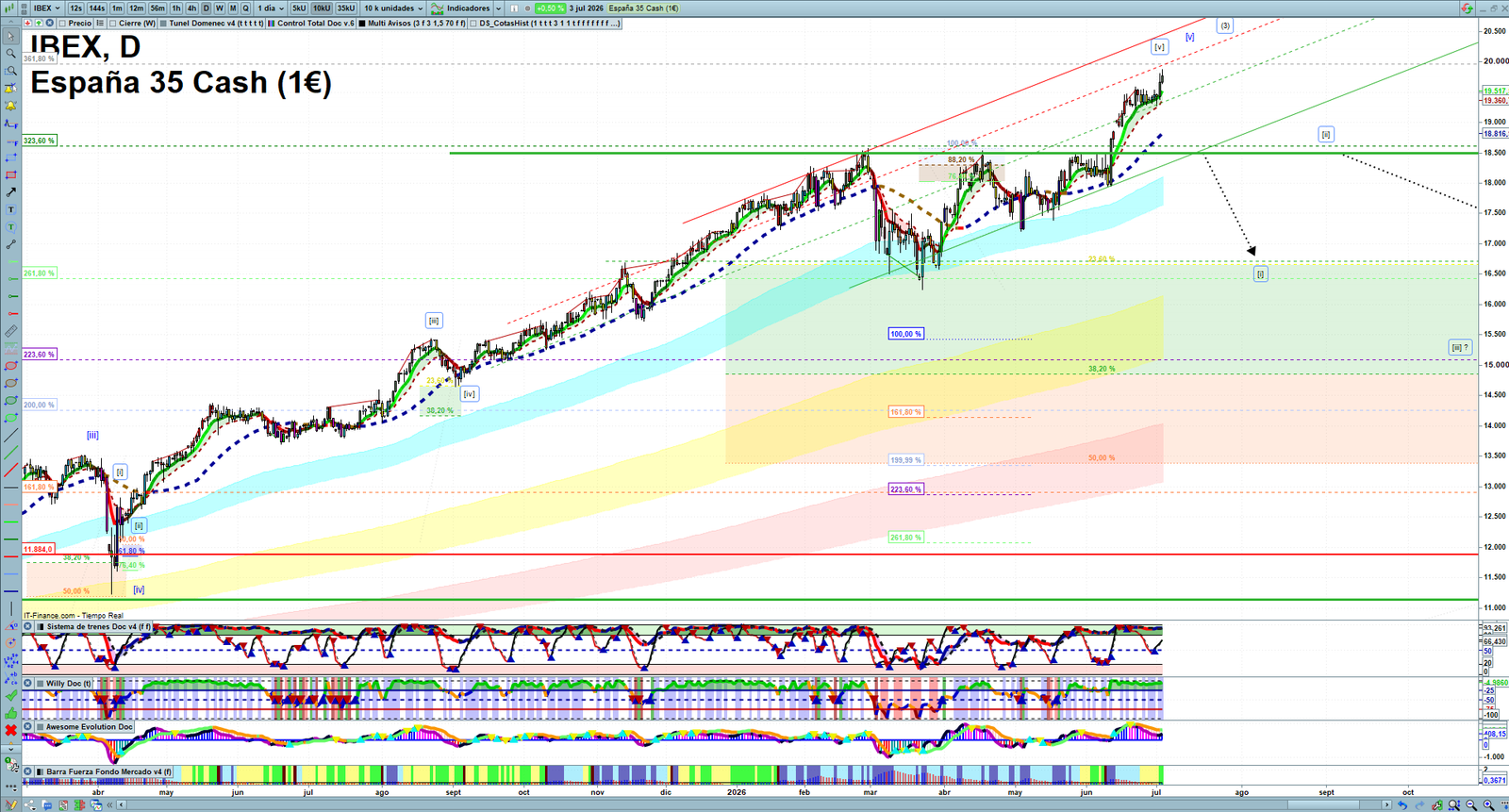Viewport: 1509px width, 812px height.
Task: Close the Barra Fuerza Fondo Mercado panel
Action: (28, 771)
